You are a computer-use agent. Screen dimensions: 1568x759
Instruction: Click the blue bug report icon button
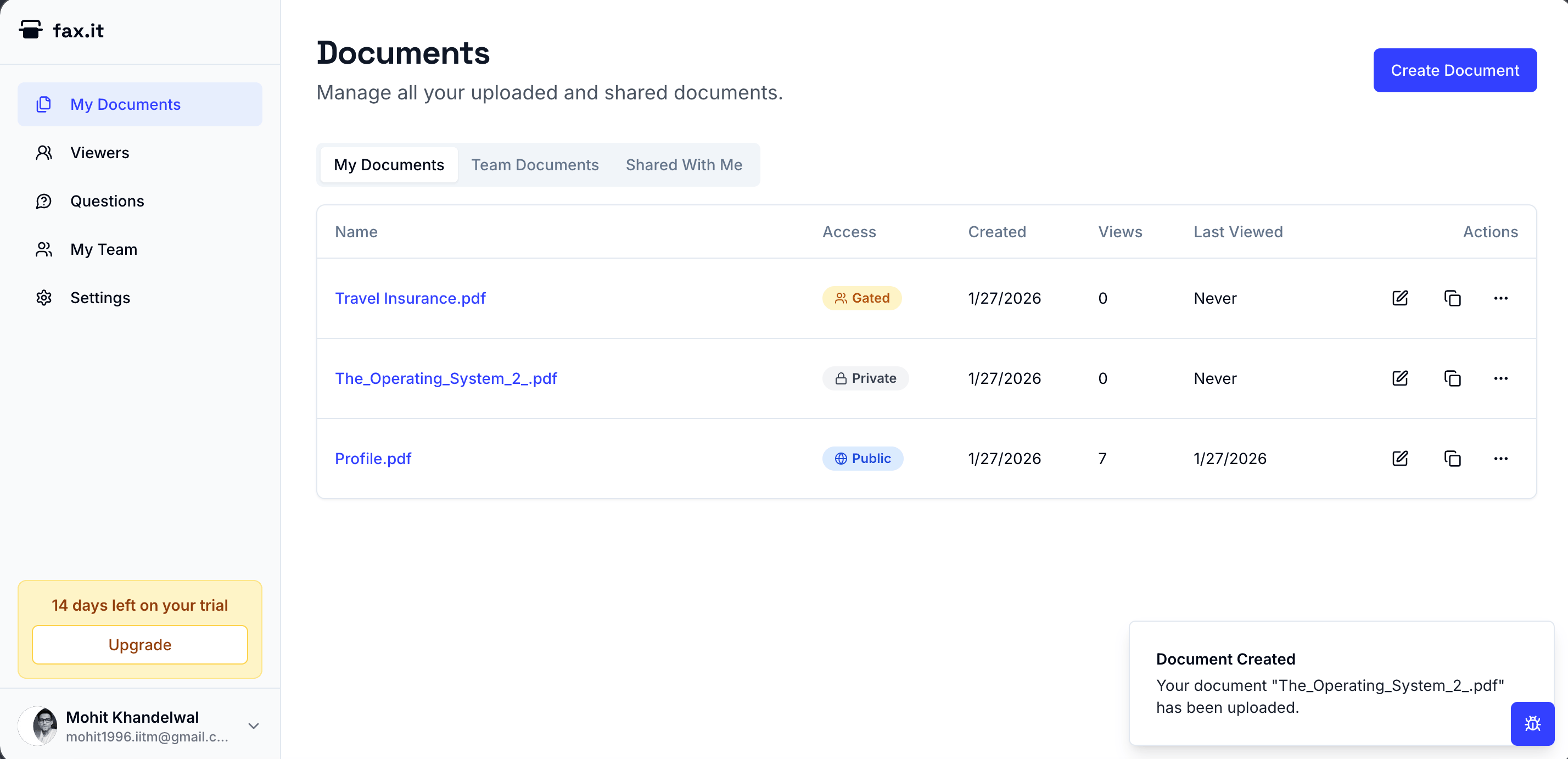pos(1531,723)
